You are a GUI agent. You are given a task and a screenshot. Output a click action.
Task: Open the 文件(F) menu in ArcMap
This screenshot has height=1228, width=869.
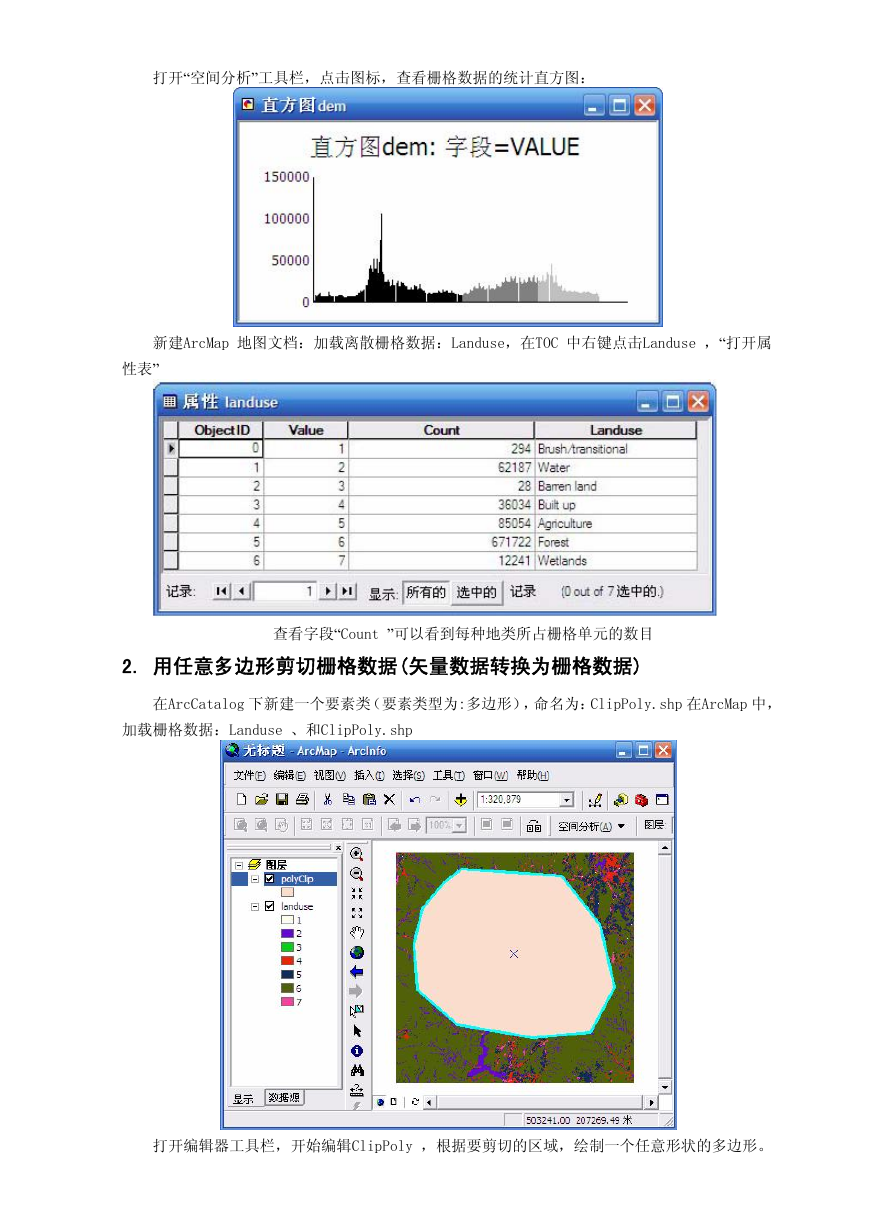(x=249, y=775)
